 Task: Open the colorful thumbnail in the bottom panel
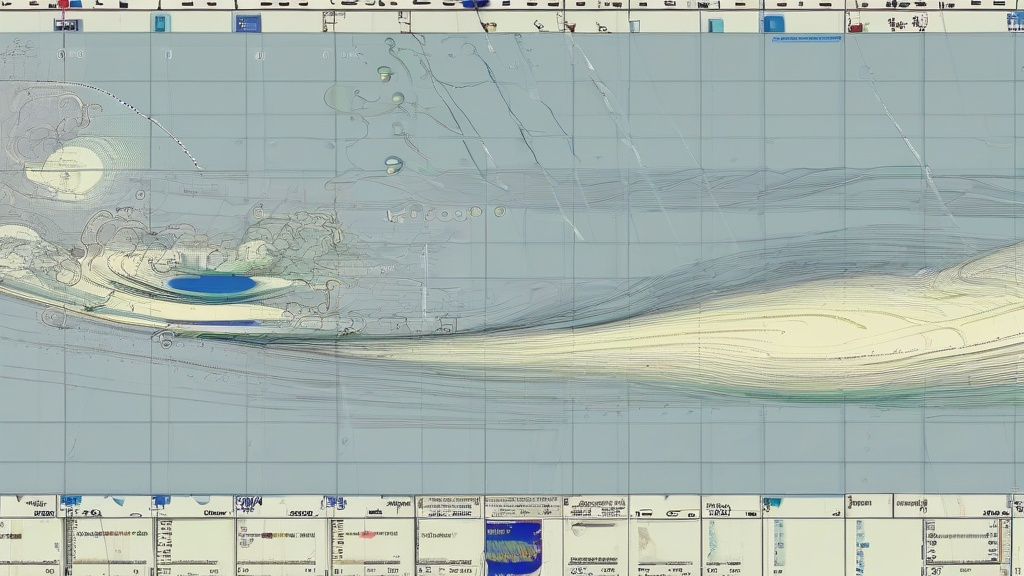pyautogui.click(x=513, y=547)
